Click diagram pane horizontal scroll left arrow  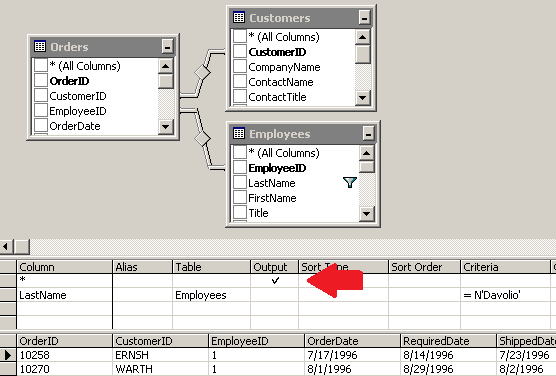point(6,246)
